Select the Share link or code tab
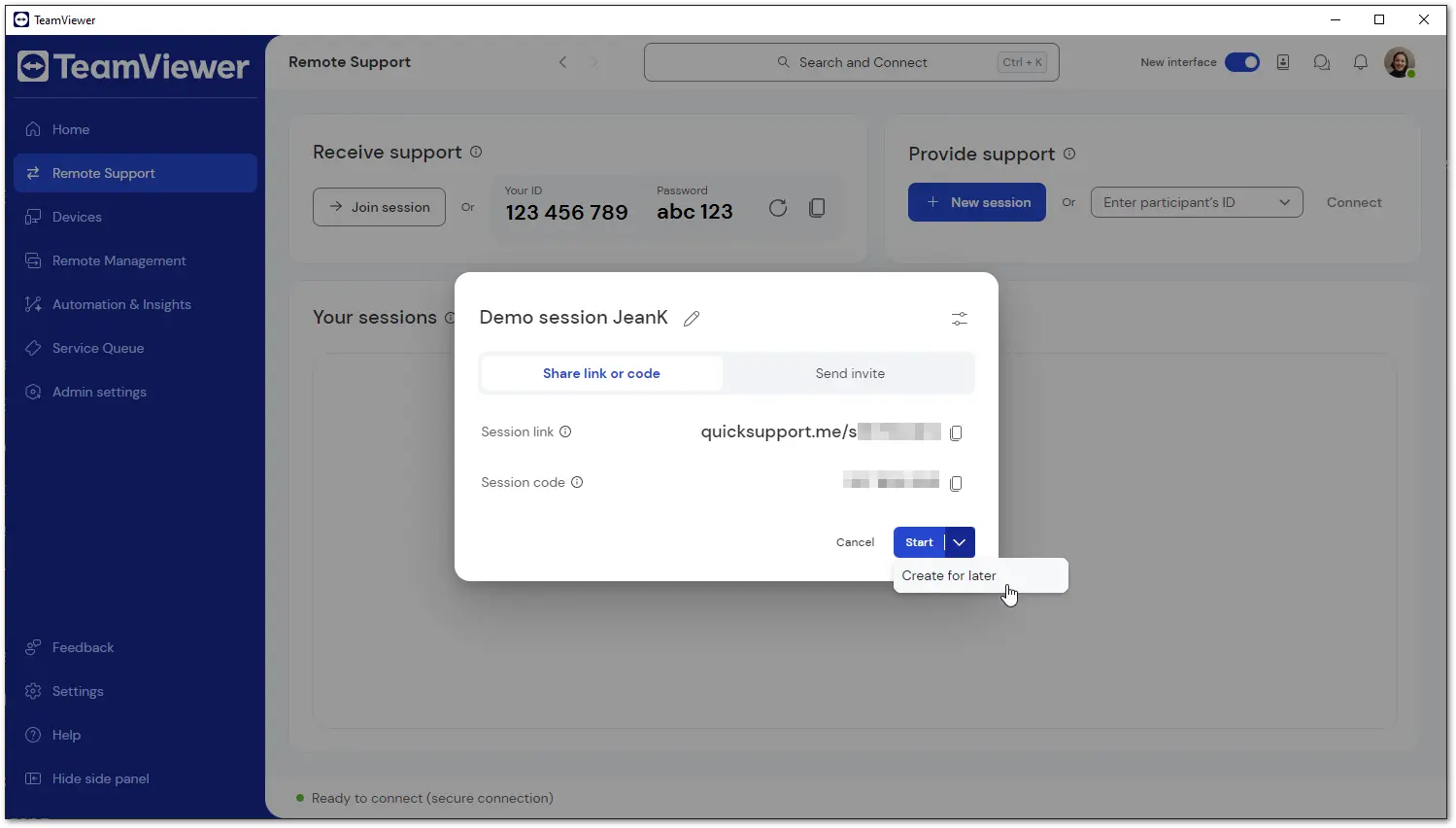The image size is (1456, 828). tap(602, 373)
